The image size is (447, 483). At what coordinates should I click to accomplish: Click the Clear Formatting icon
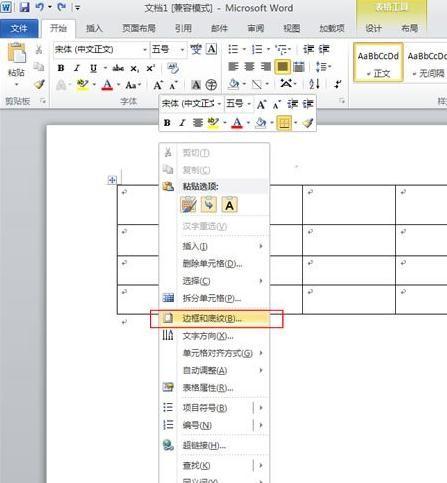[173, 68]
